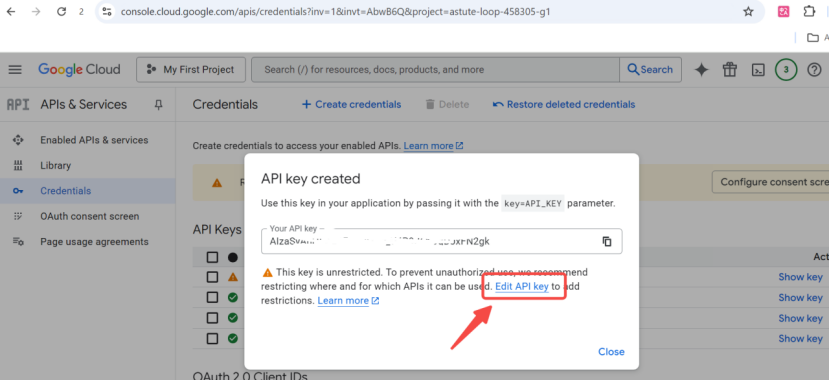Click the warning triangle in yellow banner

(216, 183)
